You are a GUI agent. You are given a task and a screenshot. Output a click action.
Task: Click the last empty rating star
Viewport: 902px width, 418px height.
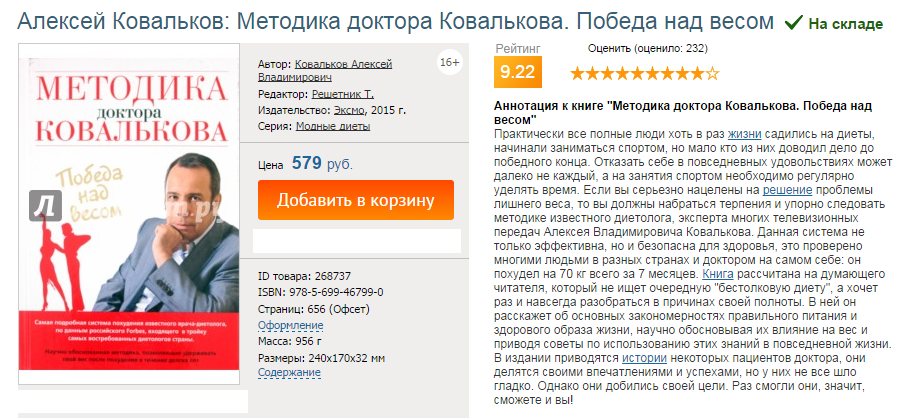coord(712,73)
